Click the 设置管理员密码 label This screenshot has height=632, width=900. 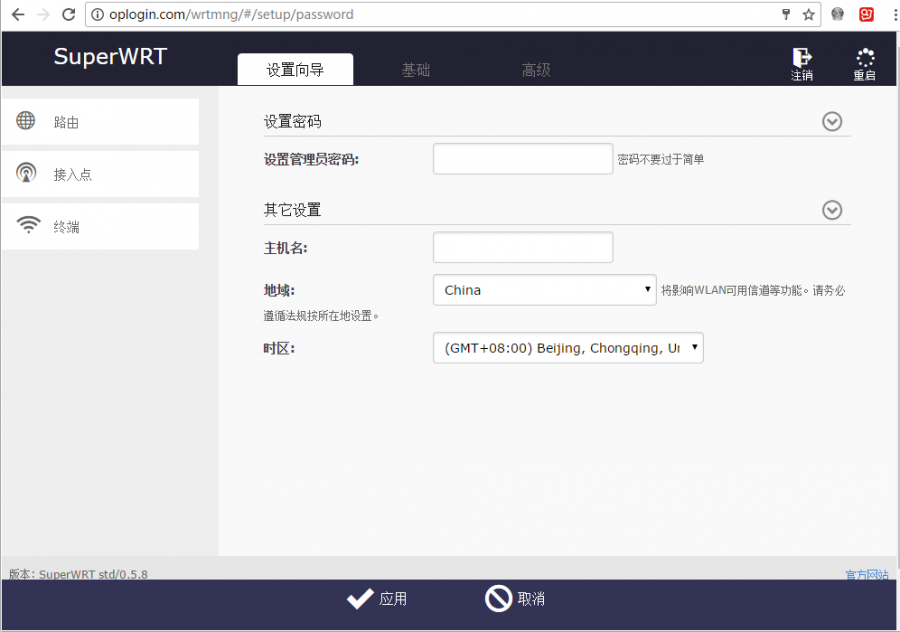coord(311,160)
